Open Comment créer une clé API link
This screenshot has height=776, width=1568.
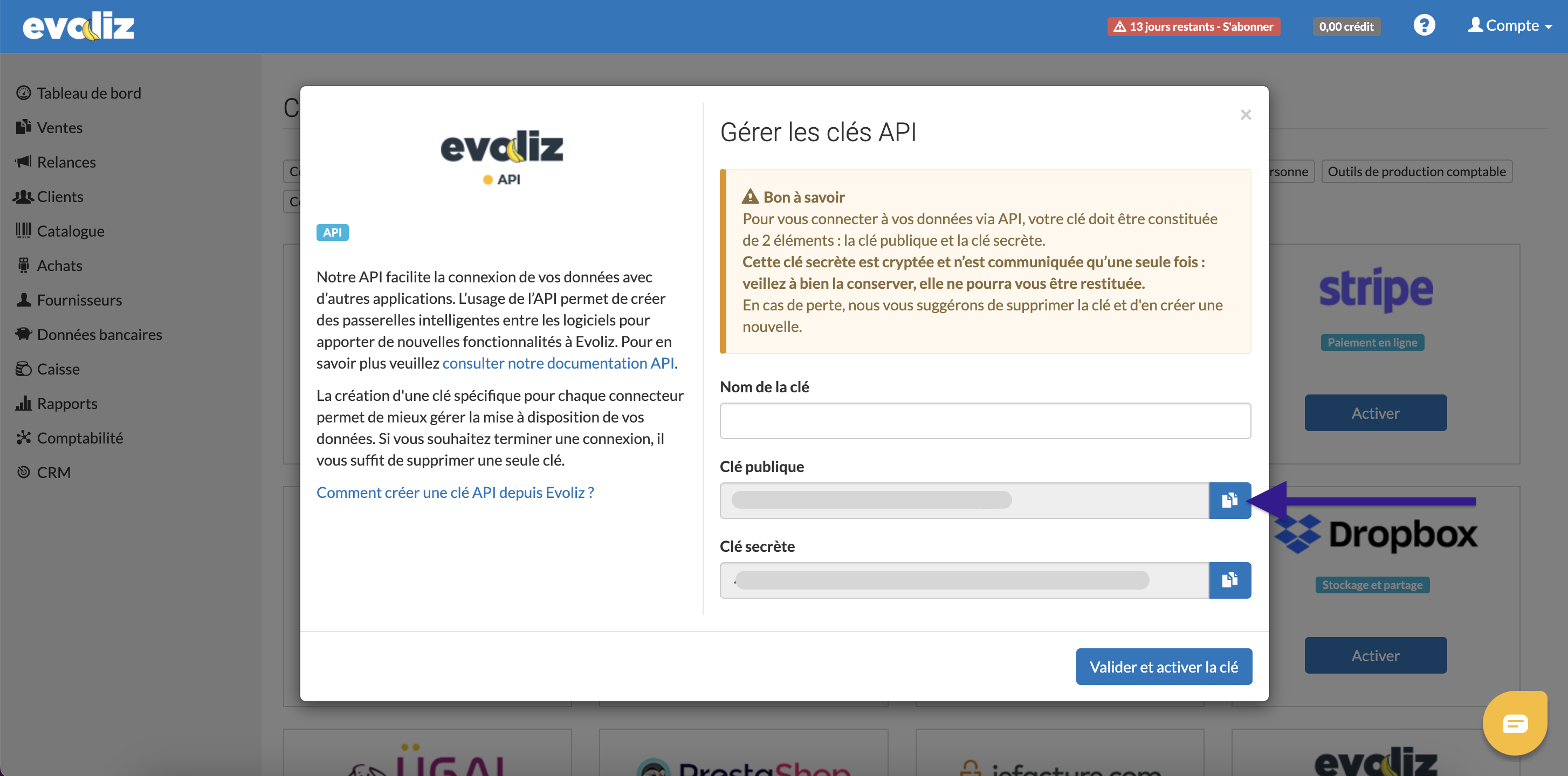pyautogui.click(x=455, y=493)
